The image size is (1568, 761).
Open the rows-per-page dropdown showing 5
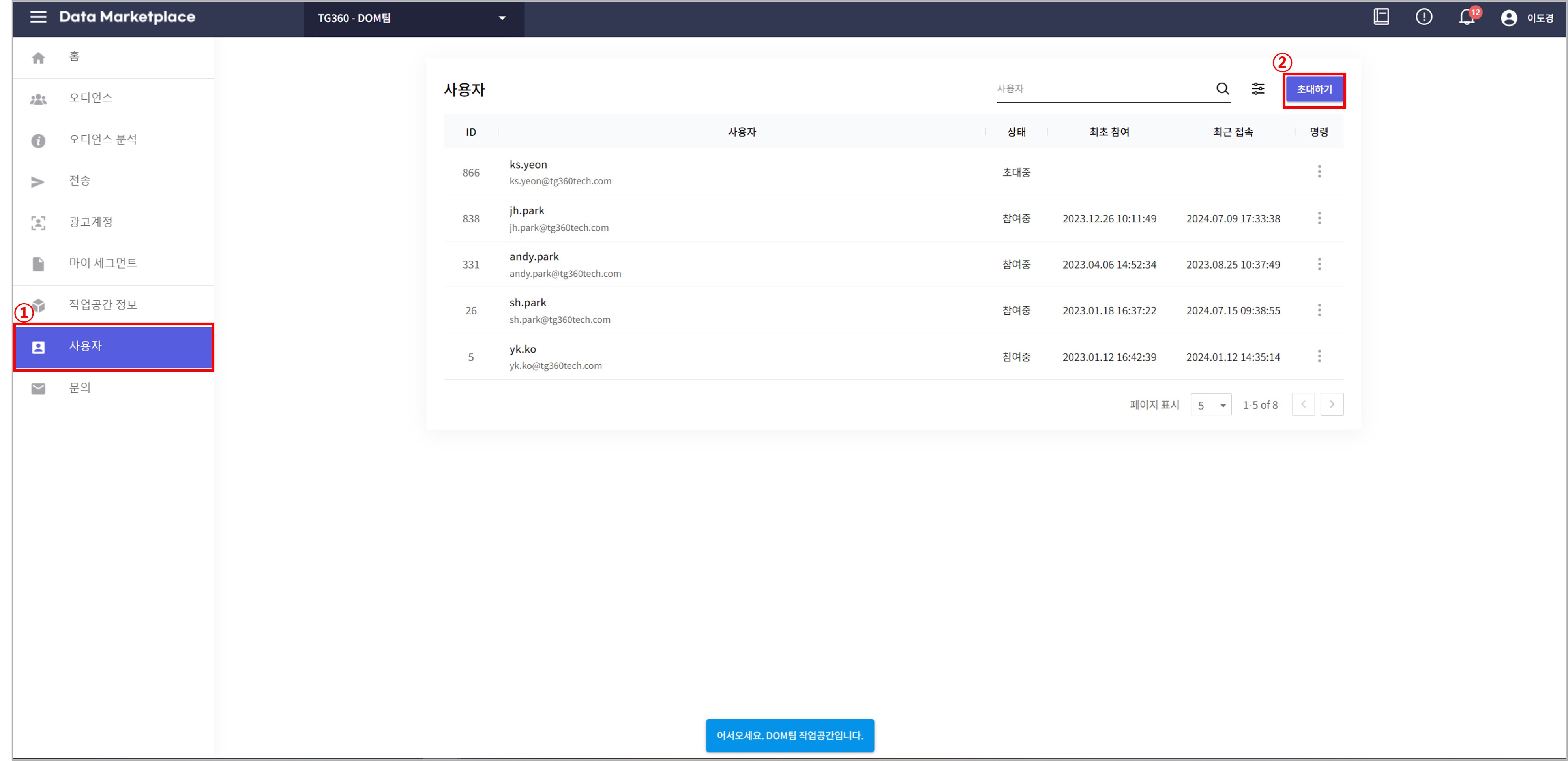tap(1211, 405)
